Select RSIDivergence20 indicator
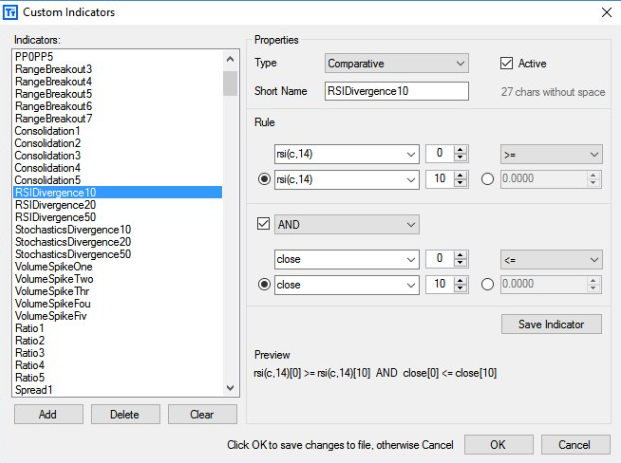Viewport: 621px width, 463px height. click(117, 205)
